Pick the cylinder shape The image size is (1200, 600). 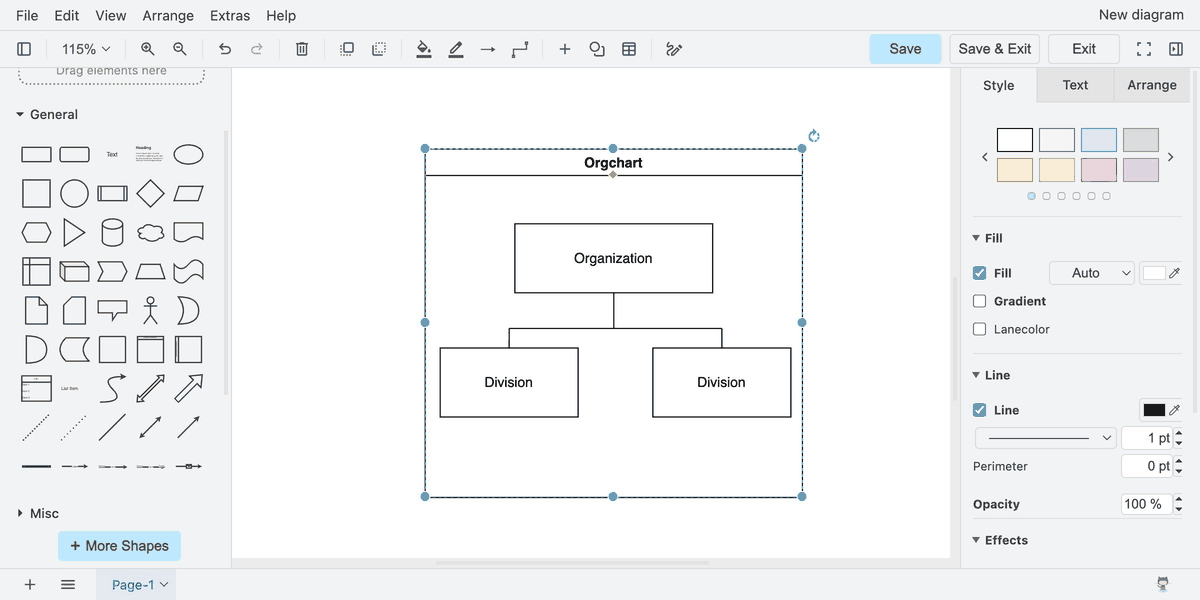tap(112, 232)
